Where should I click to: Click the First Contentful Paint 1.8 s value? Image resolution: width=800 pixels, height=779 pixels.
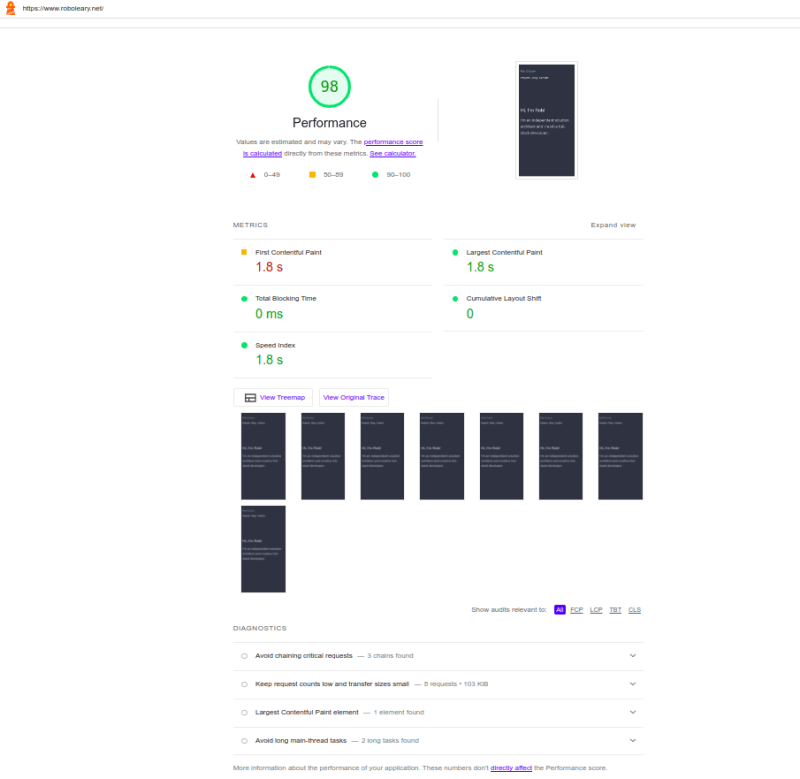pos(269,267)
